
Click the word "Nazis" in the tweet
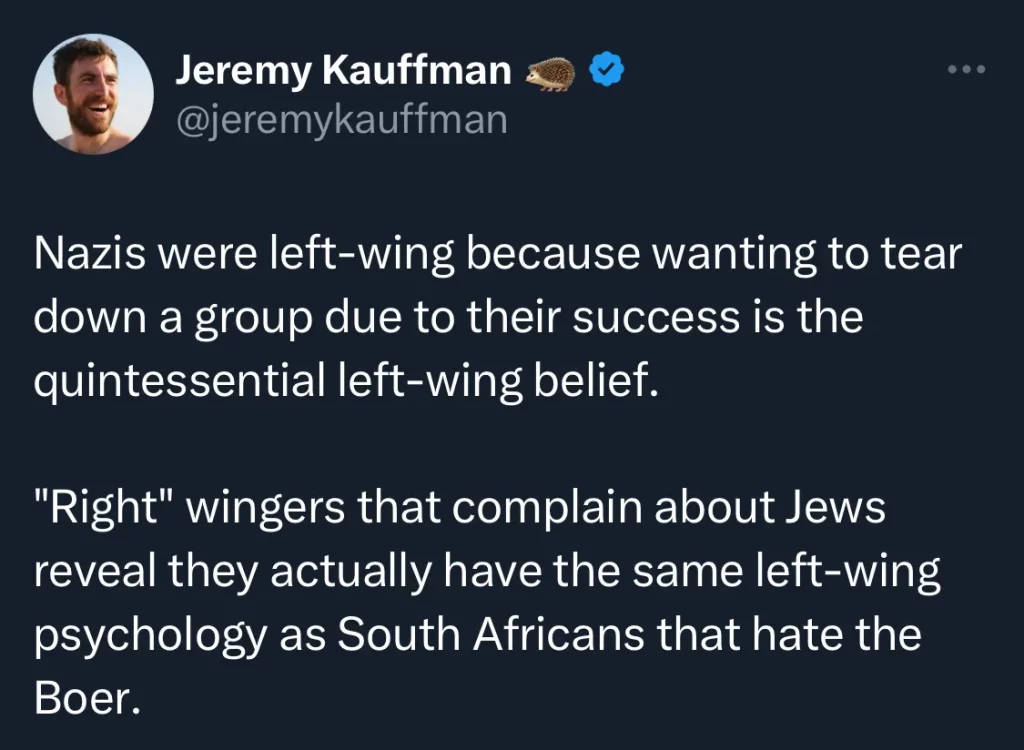point(89,253)
